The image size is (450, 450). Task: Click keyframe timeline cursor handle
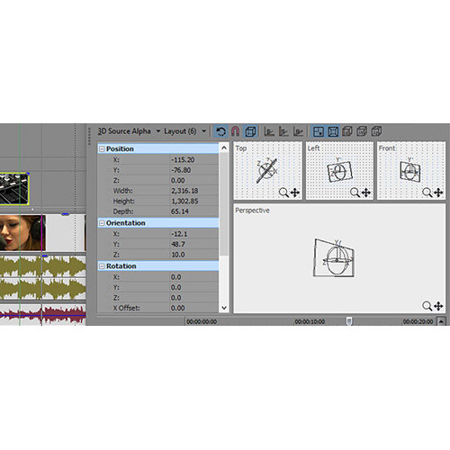point(349,321)
